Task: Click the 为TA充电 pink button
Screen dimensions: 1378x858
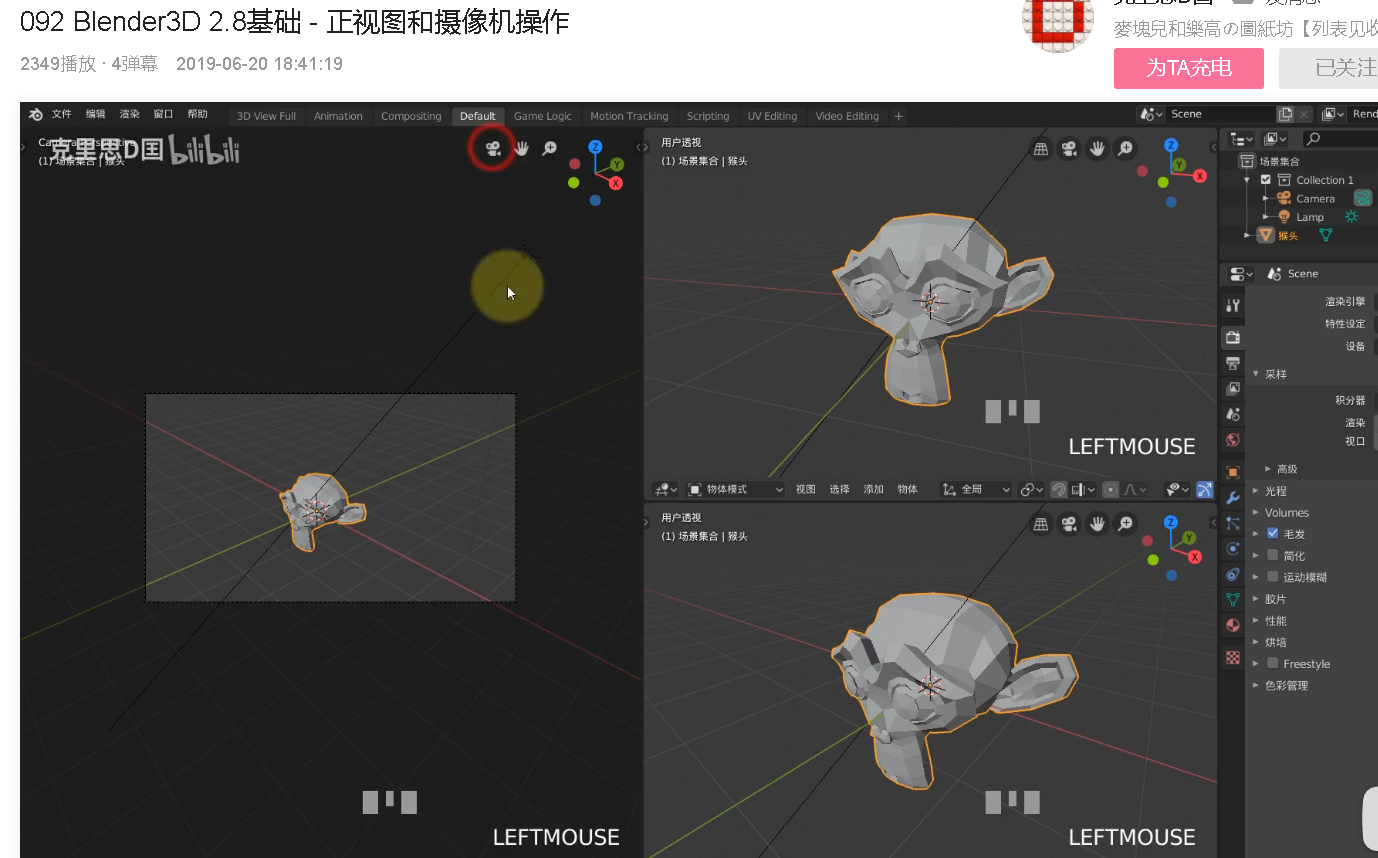Action: point(1188,68)
